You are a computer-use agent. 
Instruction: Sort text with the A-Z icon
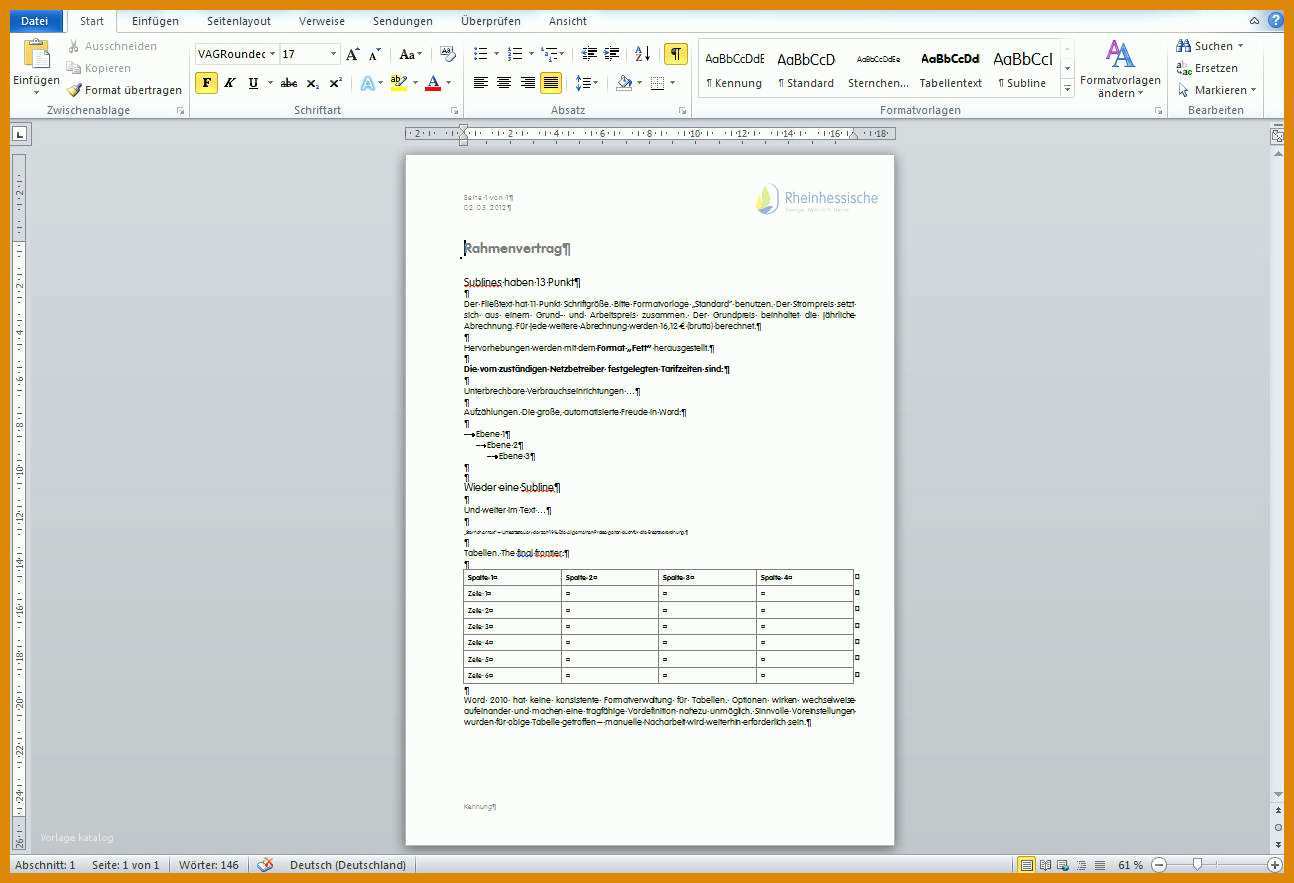coord(642,54)
